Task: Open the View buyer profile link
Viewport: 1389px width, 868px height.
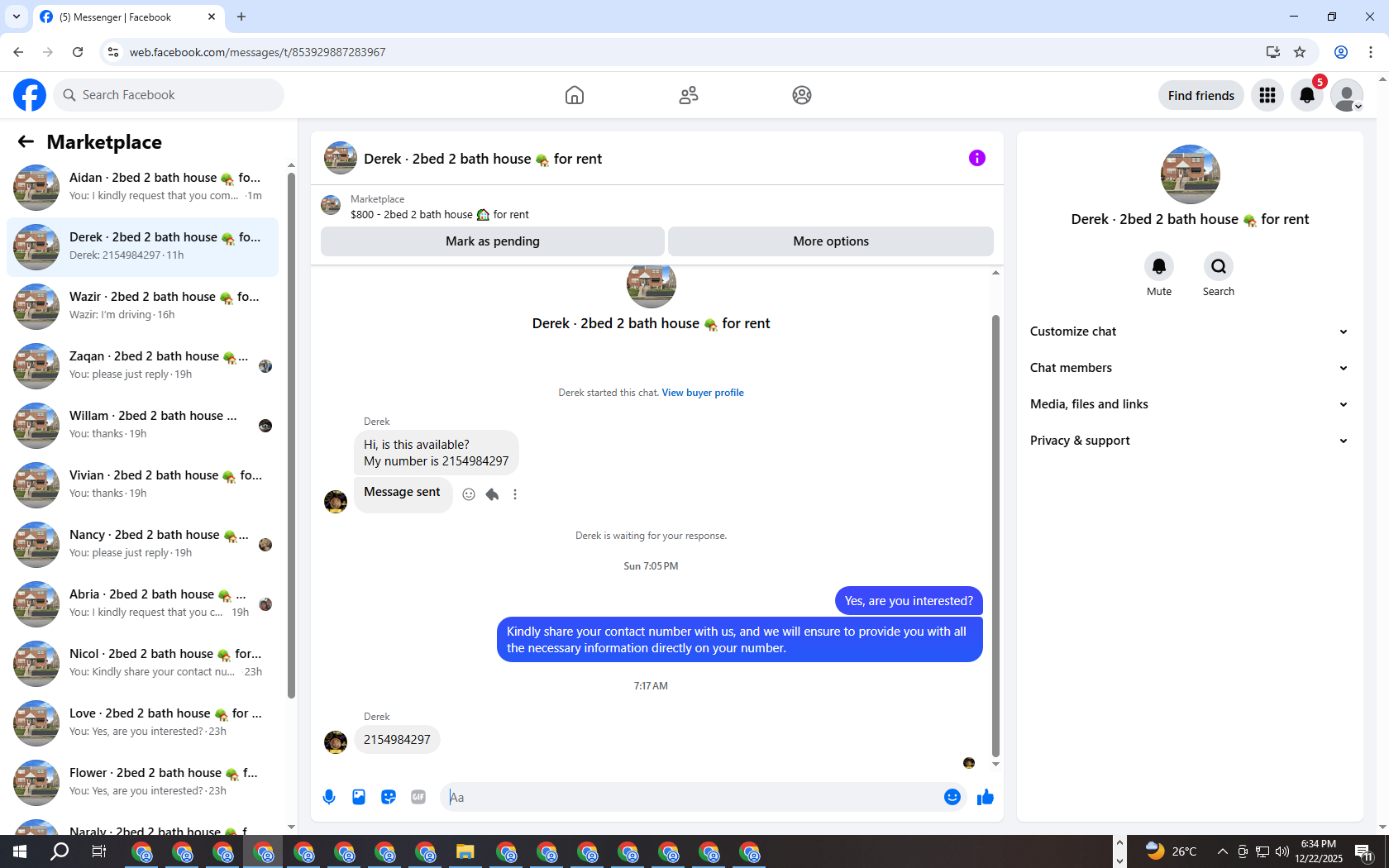Action: coord(703,393)
